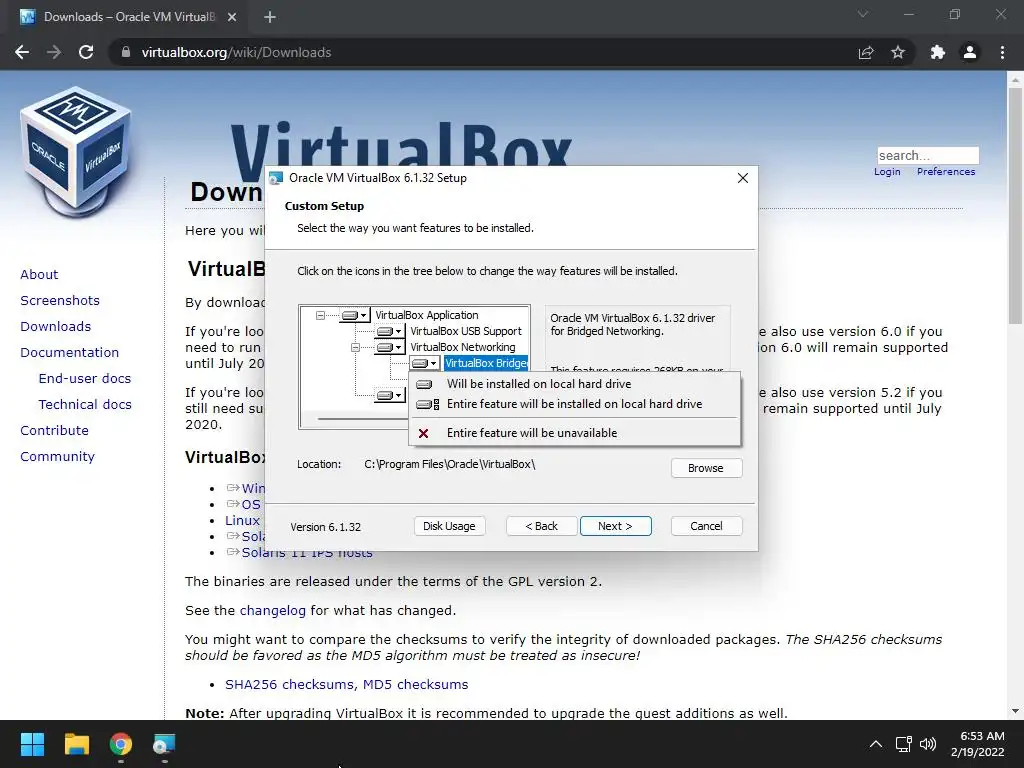Click the address bar URL
Viewport: 1024px width, 768px height.
236,52
